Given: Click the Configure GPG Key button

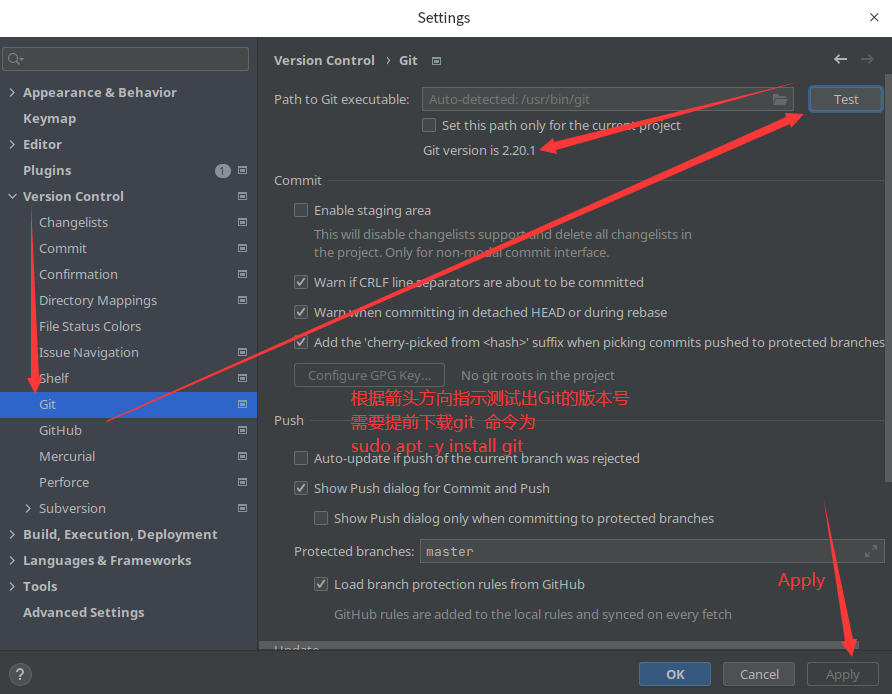Looking at the screenshot, I should click(x=369, y=375).
